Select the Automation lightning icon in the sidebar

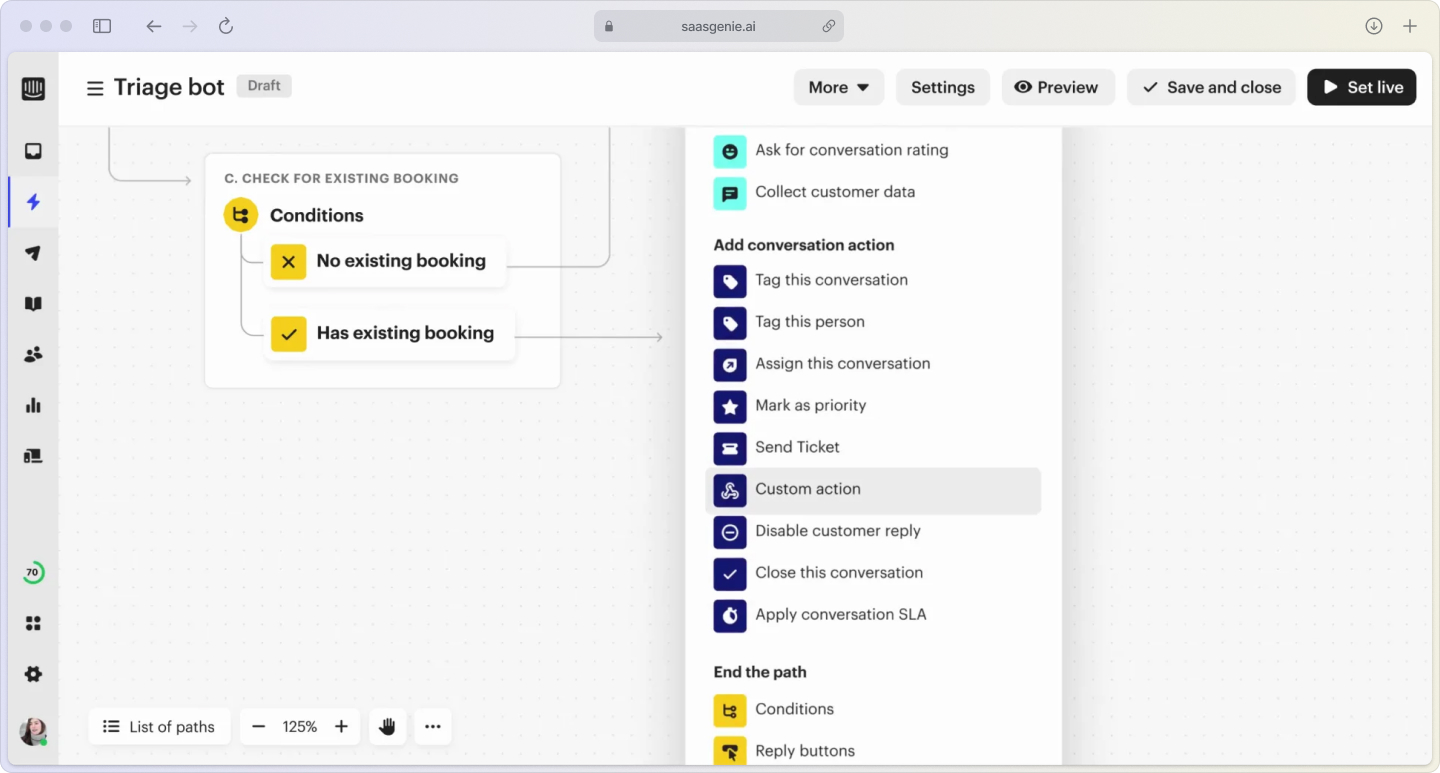(33, 202)
